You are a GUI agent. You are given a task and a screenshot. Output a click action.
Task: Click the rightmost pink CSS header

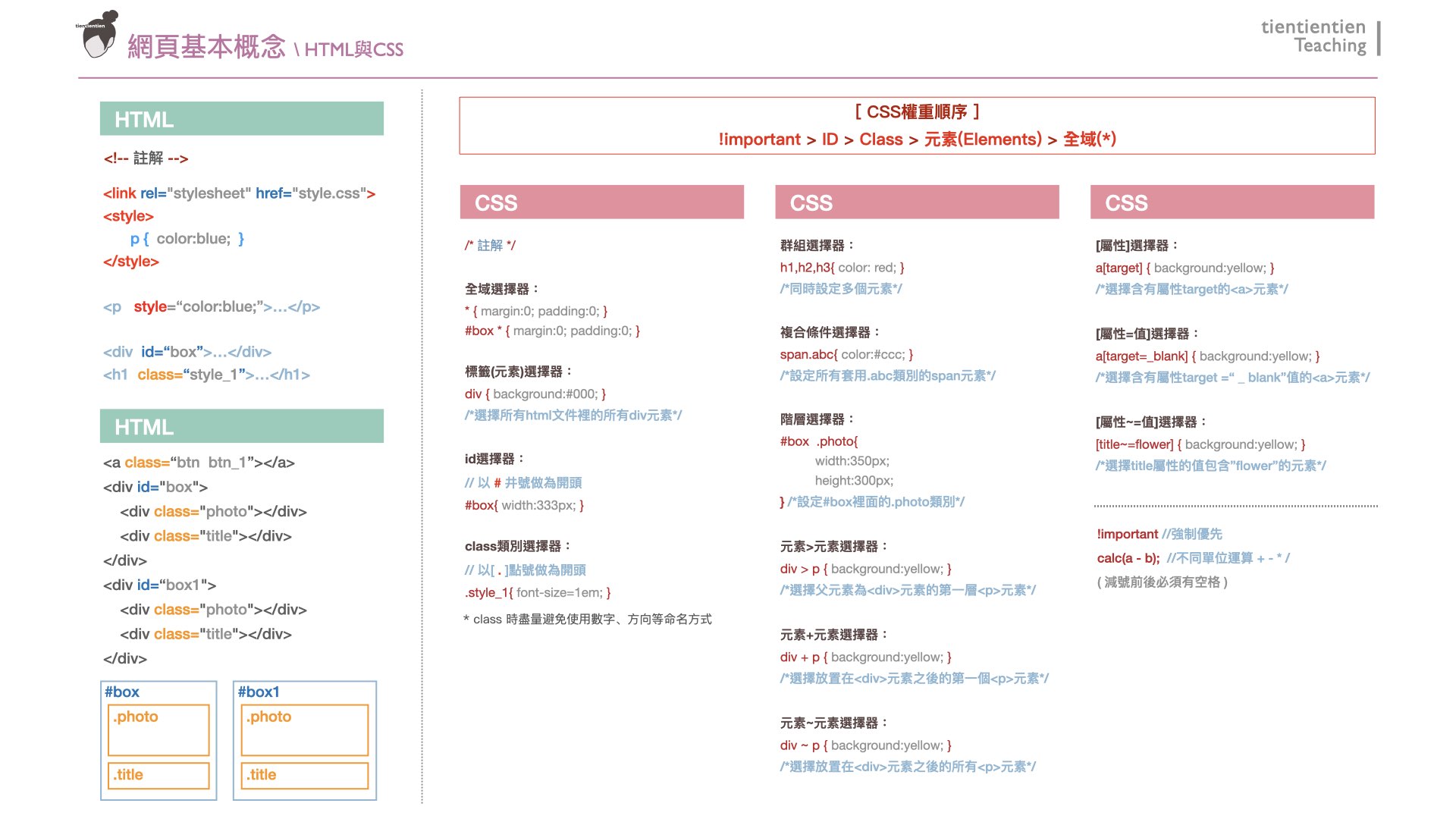pyautogui.click(x=1232, y=202)
